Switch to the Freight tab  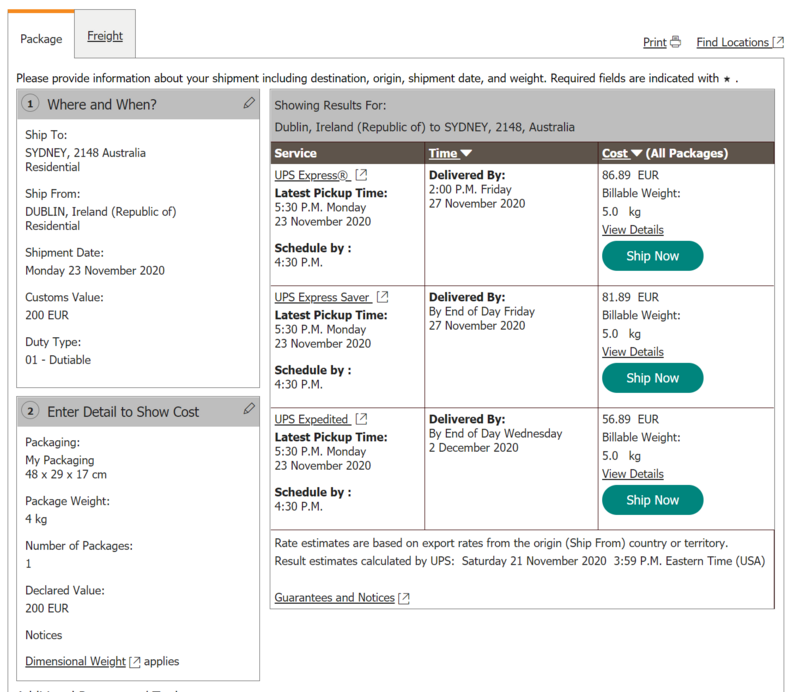[x=105, y=36]
